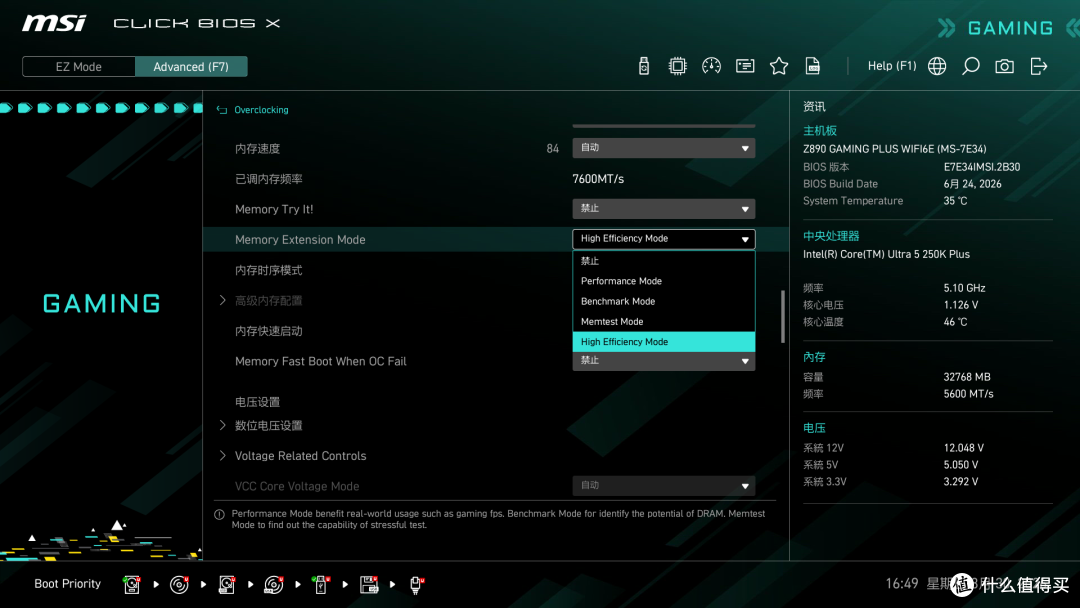Open the Memory Try It! dropdown
Viewport: 1080px width, 608px height.
tap(663, 209)
